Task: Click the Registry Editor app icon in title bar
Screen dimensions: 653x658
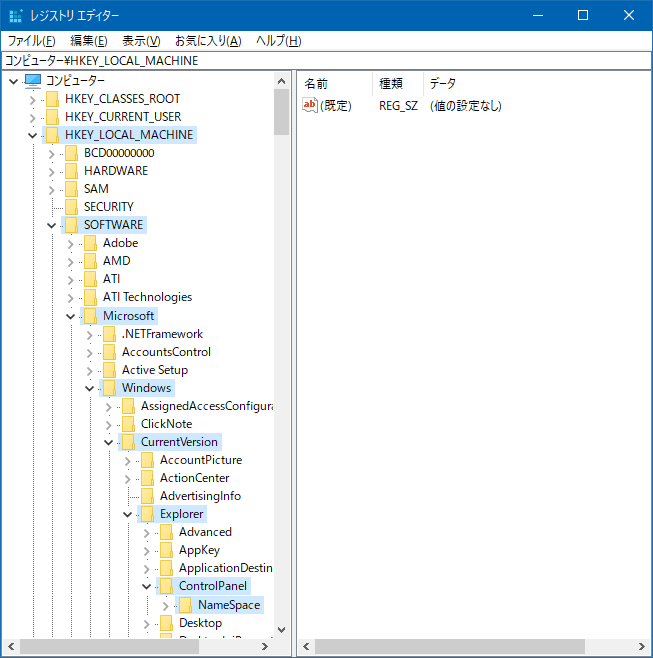Action: (15, 16)
